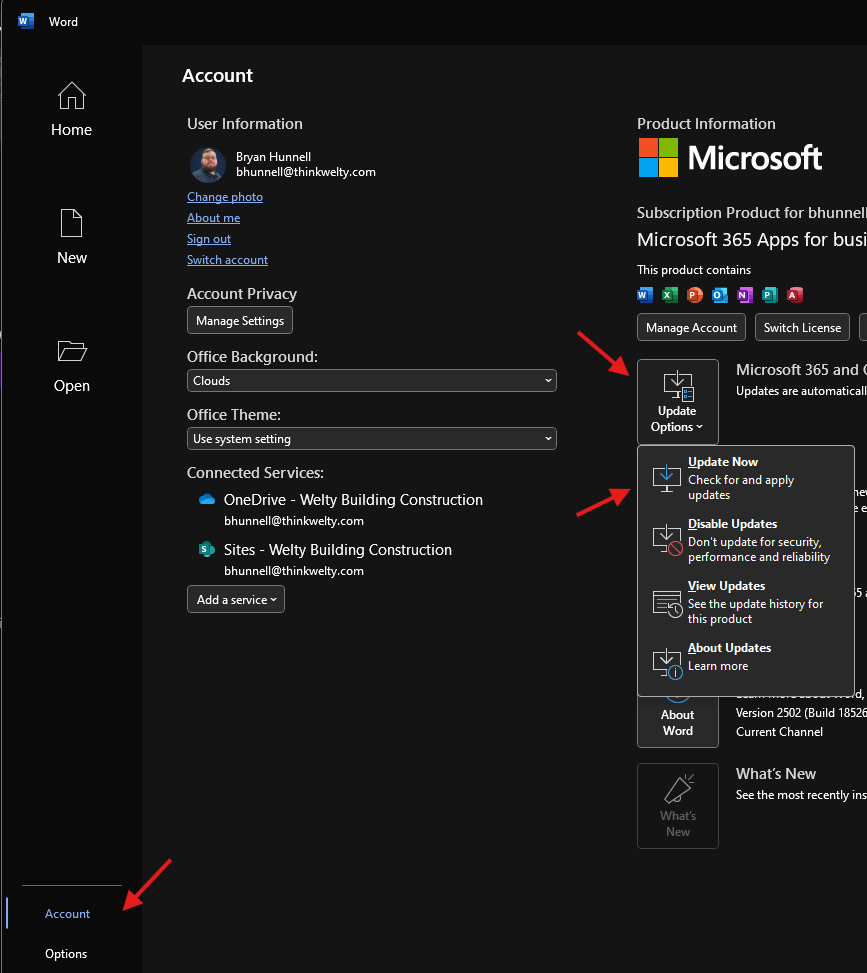Click the Outlook icon in the product row
Image resolution: width=867 pixels, height=973 pixels.
[720, 295]
